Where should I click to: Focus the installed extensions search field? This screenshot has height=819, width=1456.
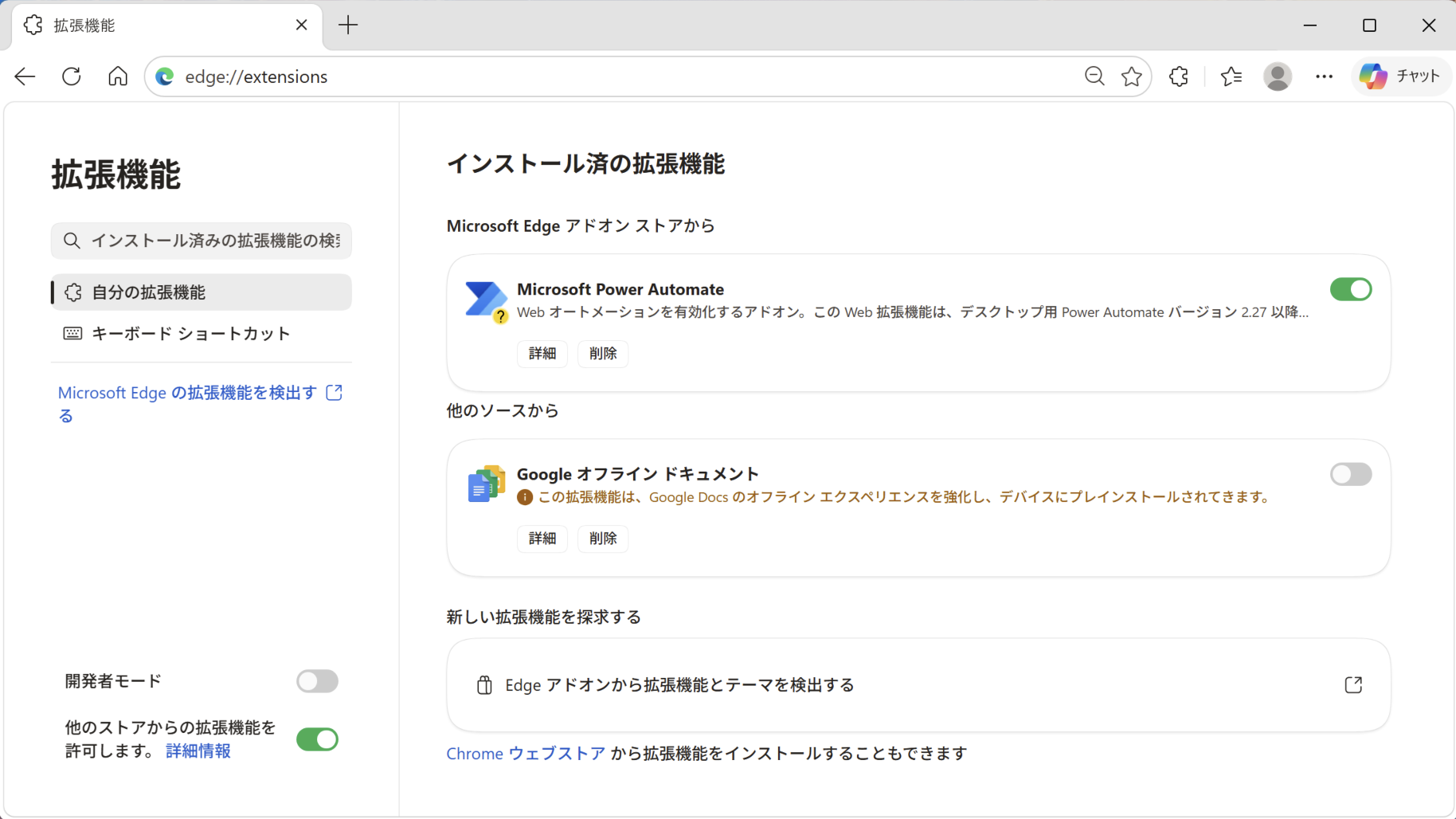pos(202,241)
